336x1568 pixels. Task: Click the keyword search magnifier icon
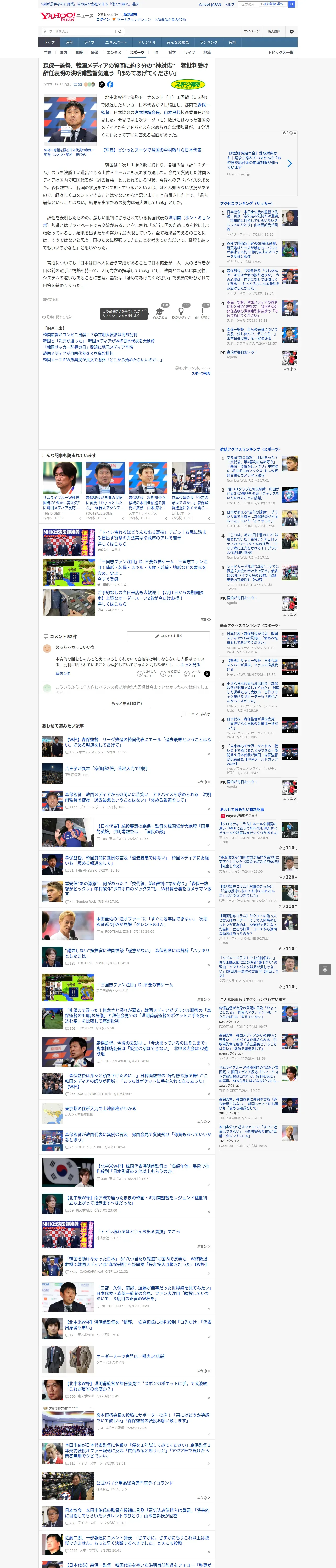[120, 32]
